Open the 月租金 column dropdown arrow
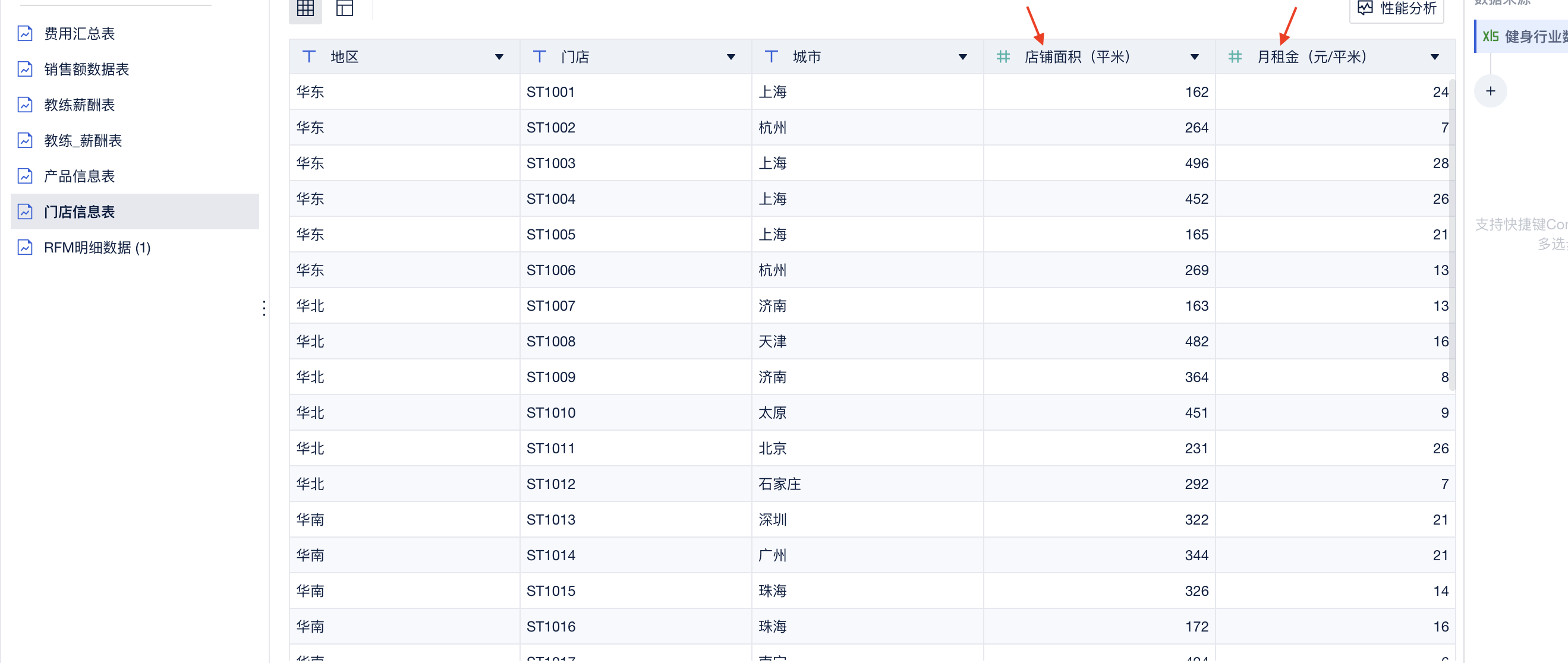The image size is (1568, 663). (x=1434, y=57)
